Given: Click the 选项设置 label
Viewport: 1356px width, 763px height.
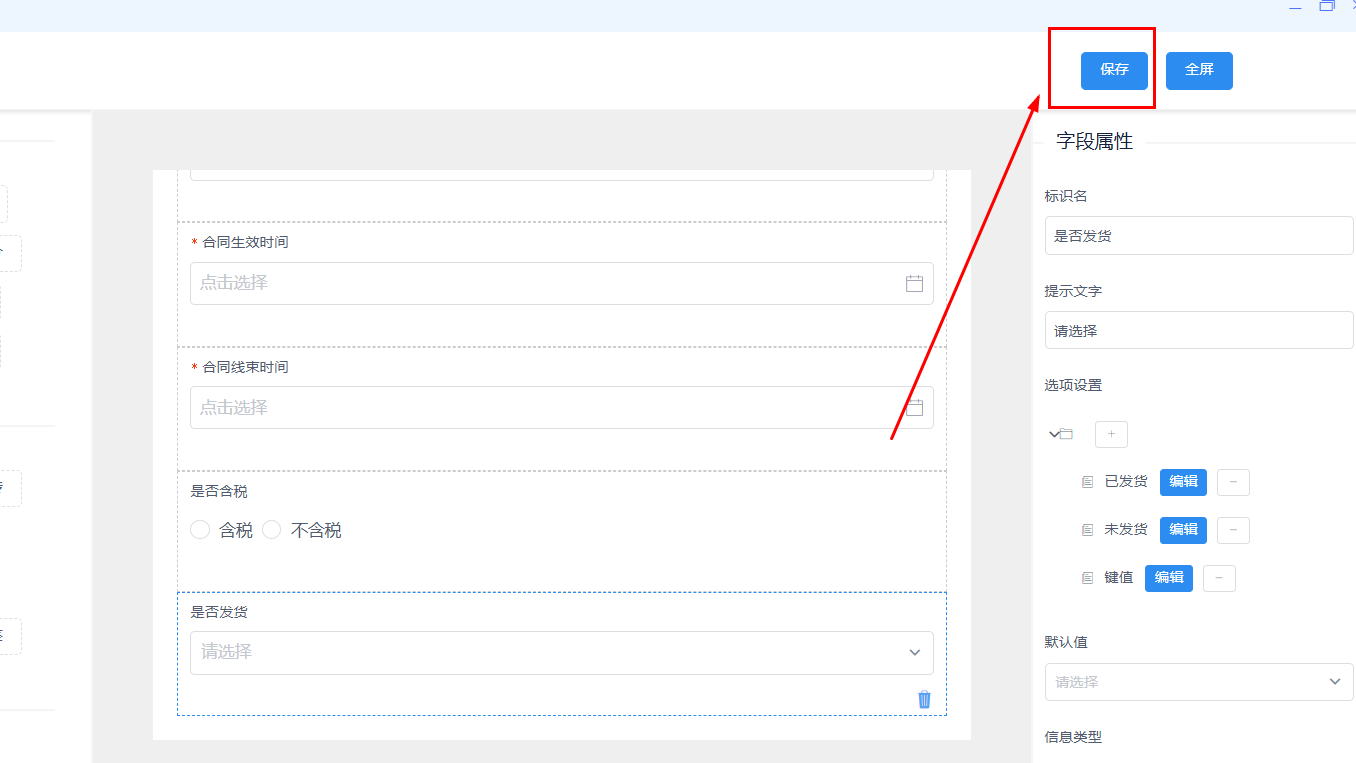Looking at the screenshot, I should tap(1073, 385).
